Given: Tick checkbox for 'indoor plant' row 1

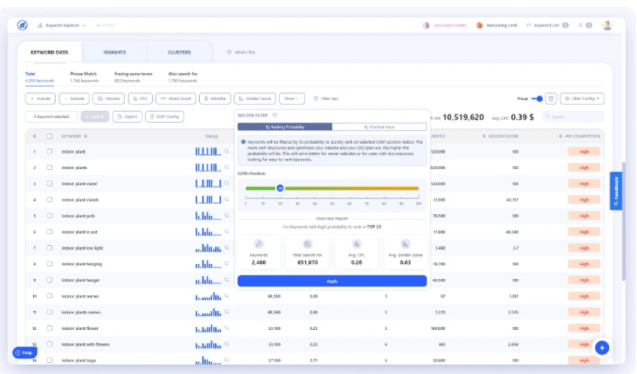Looking at the screenshot, I should click(x=50, y=151).
